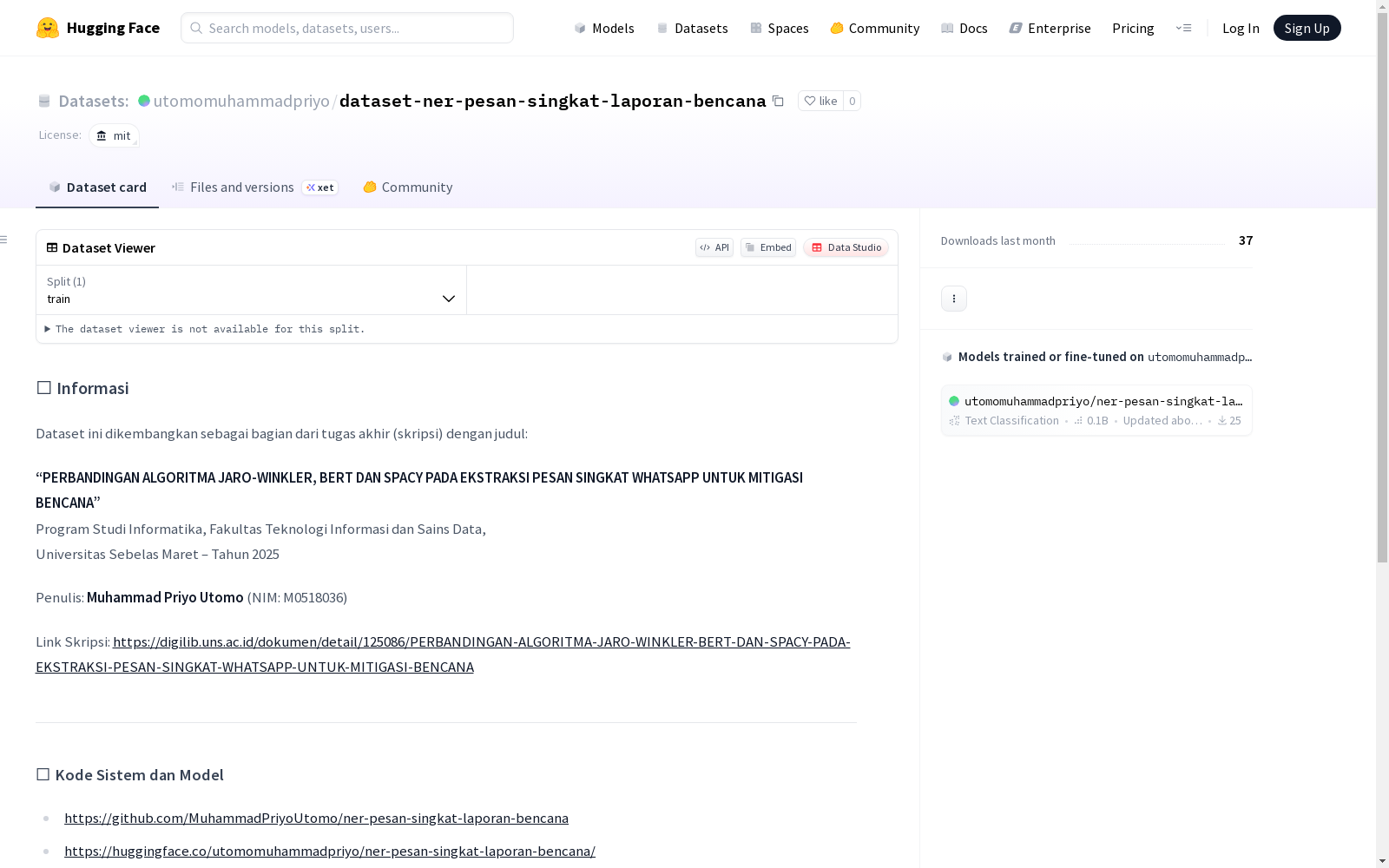Click the Sign Up button
The image size is (1389, 868).
tap(1307, 28)
